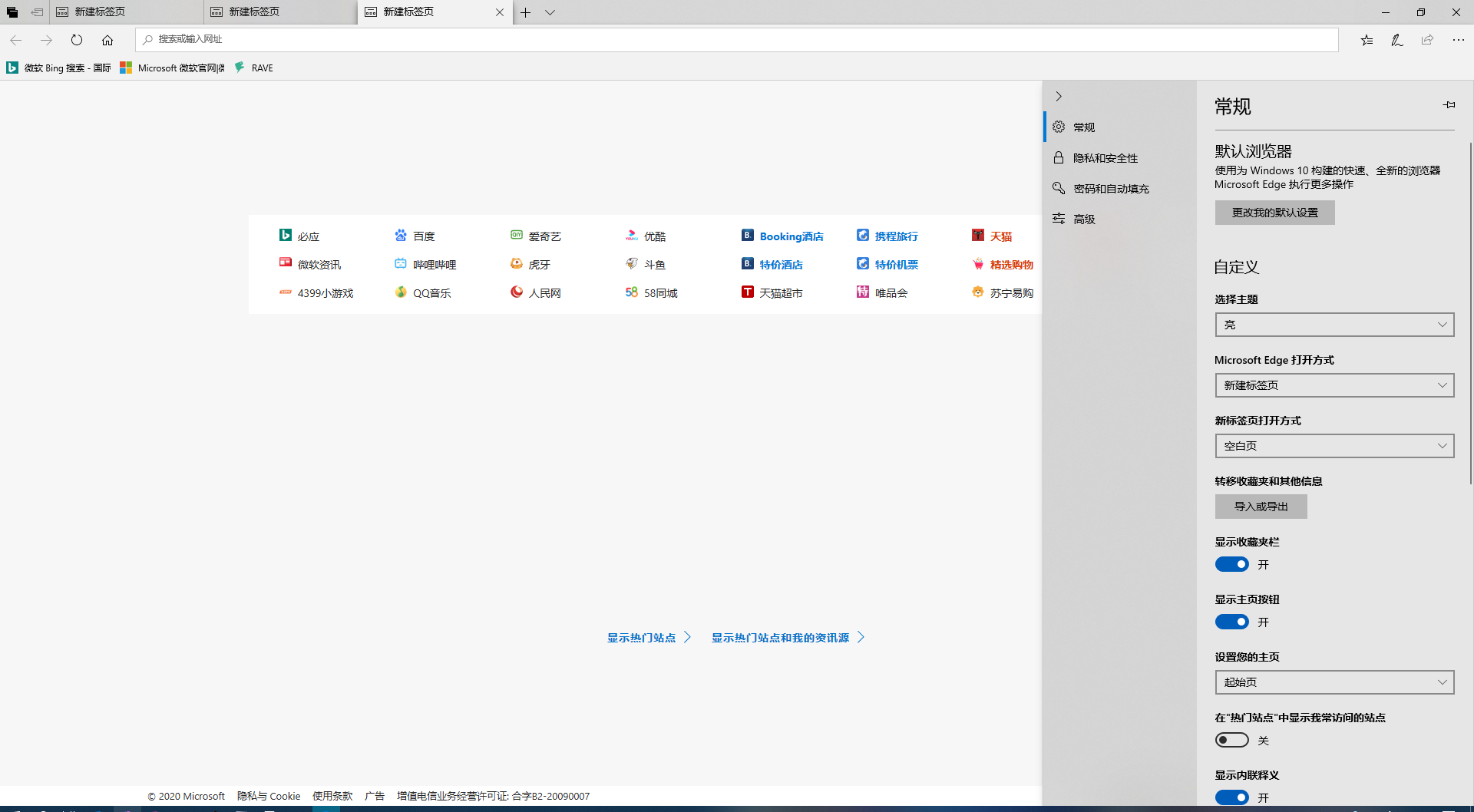The image size is (1474, 812).
Task: Click the 搜索或输入网址 address bar
Action: click(x=737, y=40)
